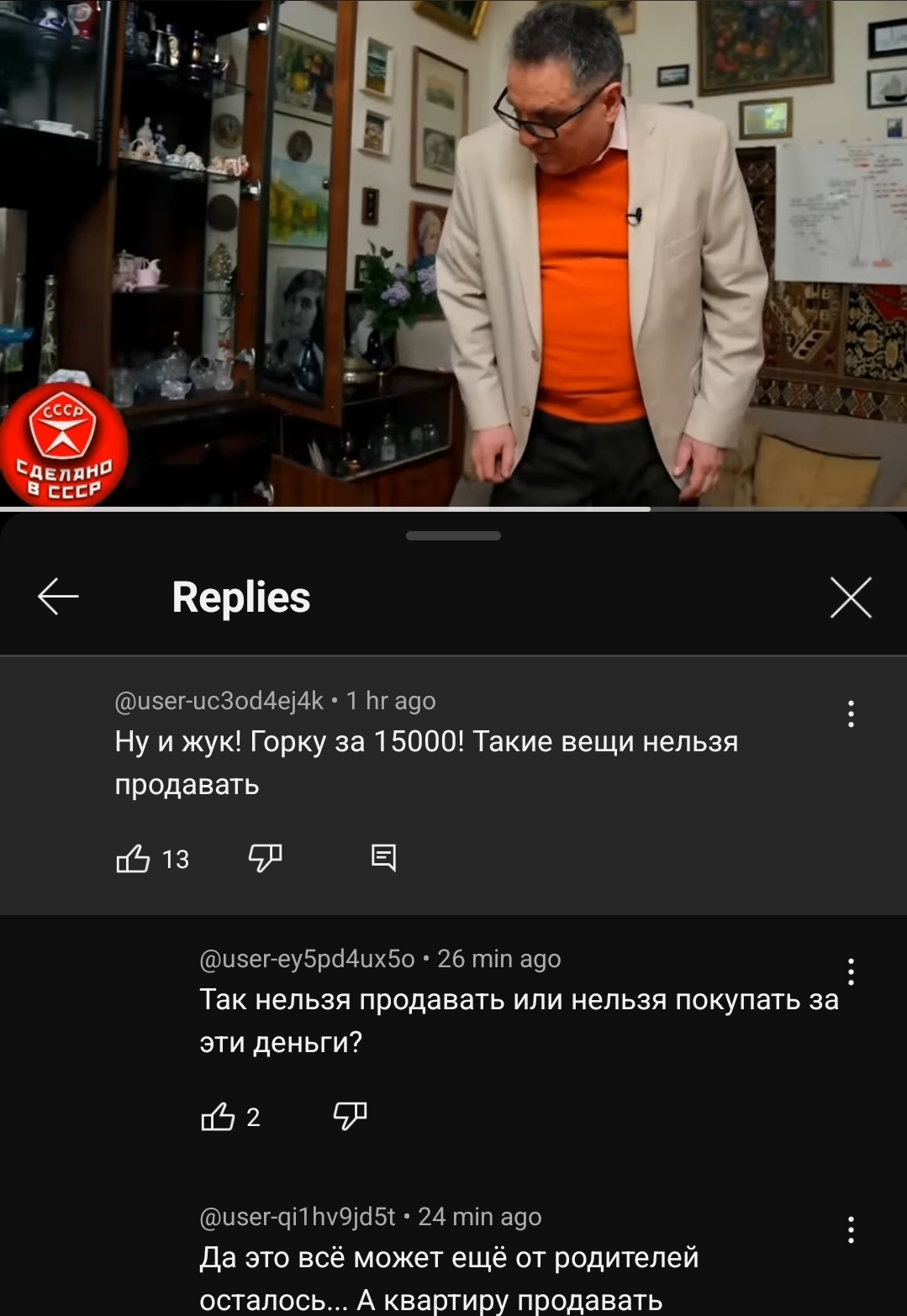Tap the panel drag handle

tap(453, 535)
